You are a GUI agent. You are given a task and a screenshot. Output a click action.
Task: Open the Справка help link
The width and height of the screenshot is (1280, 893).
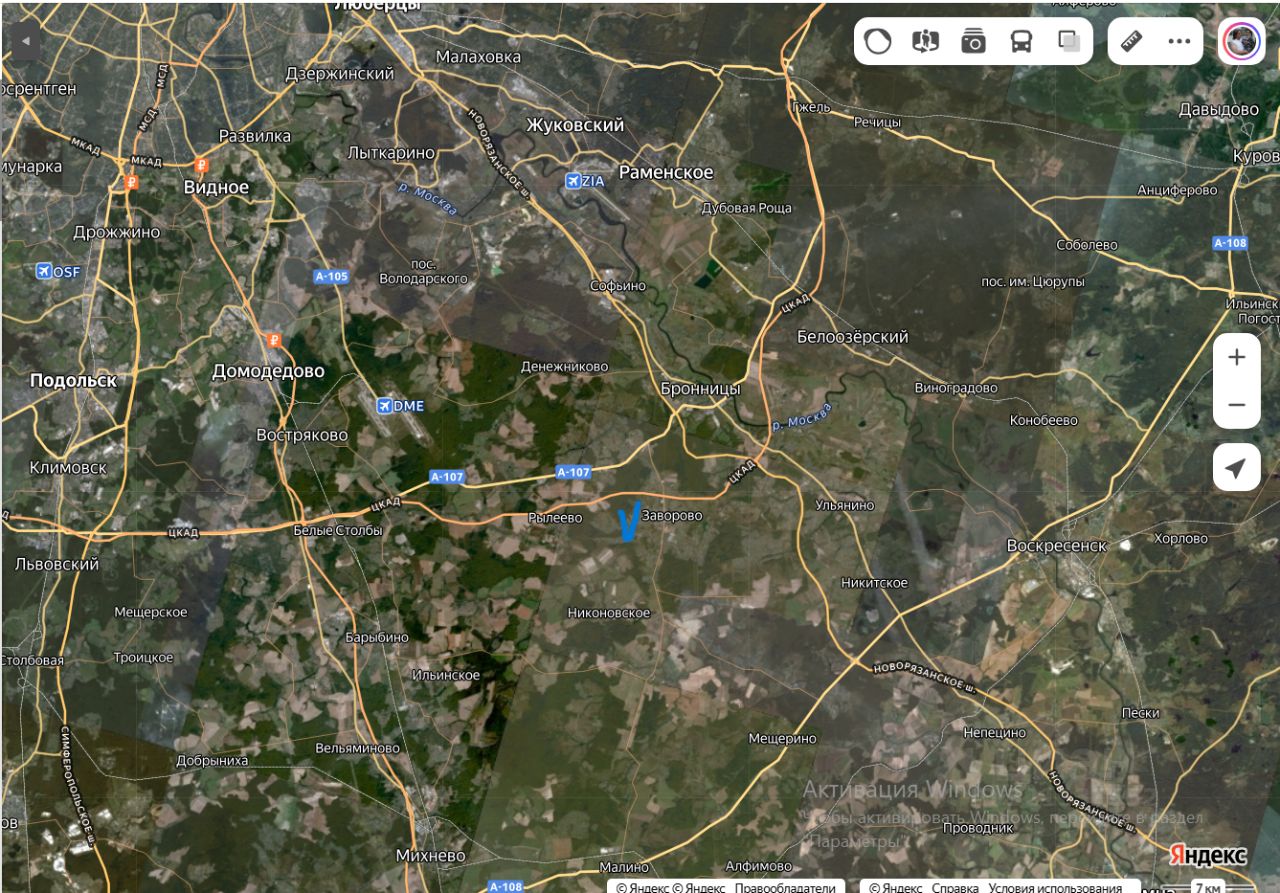click(954, 887)
